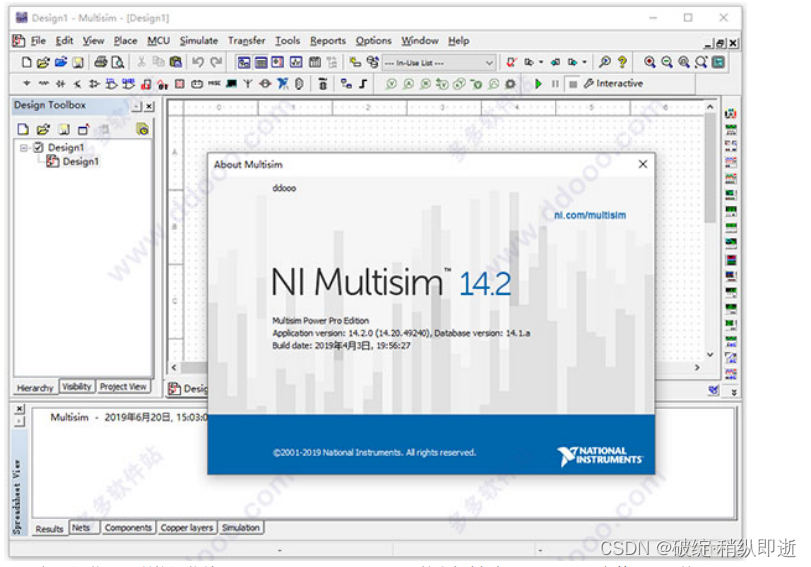The width and height of the screenshot is (811, 567).
Task: Close the About Multisim dialog
Action: tap(643, 164)
